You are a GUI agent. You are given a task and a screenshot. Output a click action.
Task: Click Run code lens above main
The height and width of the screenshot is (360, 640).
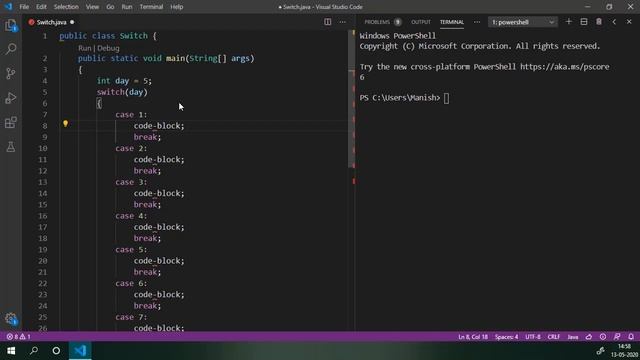pos(84,48)
